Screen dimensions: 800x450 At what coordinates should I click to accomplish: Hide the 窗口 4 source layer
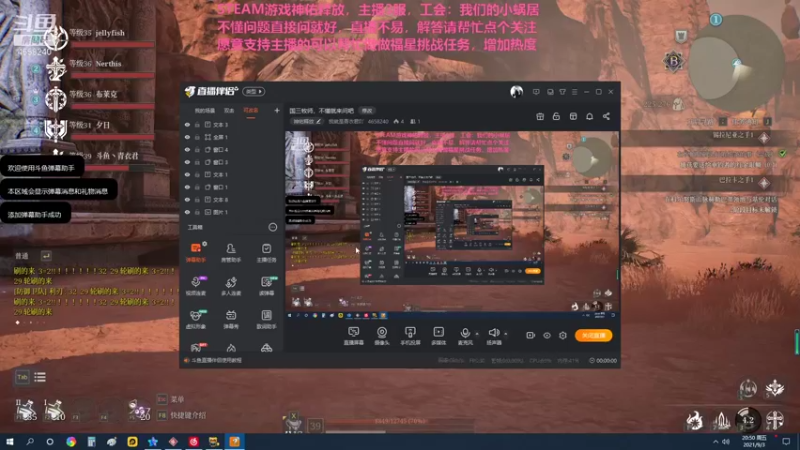187,149
